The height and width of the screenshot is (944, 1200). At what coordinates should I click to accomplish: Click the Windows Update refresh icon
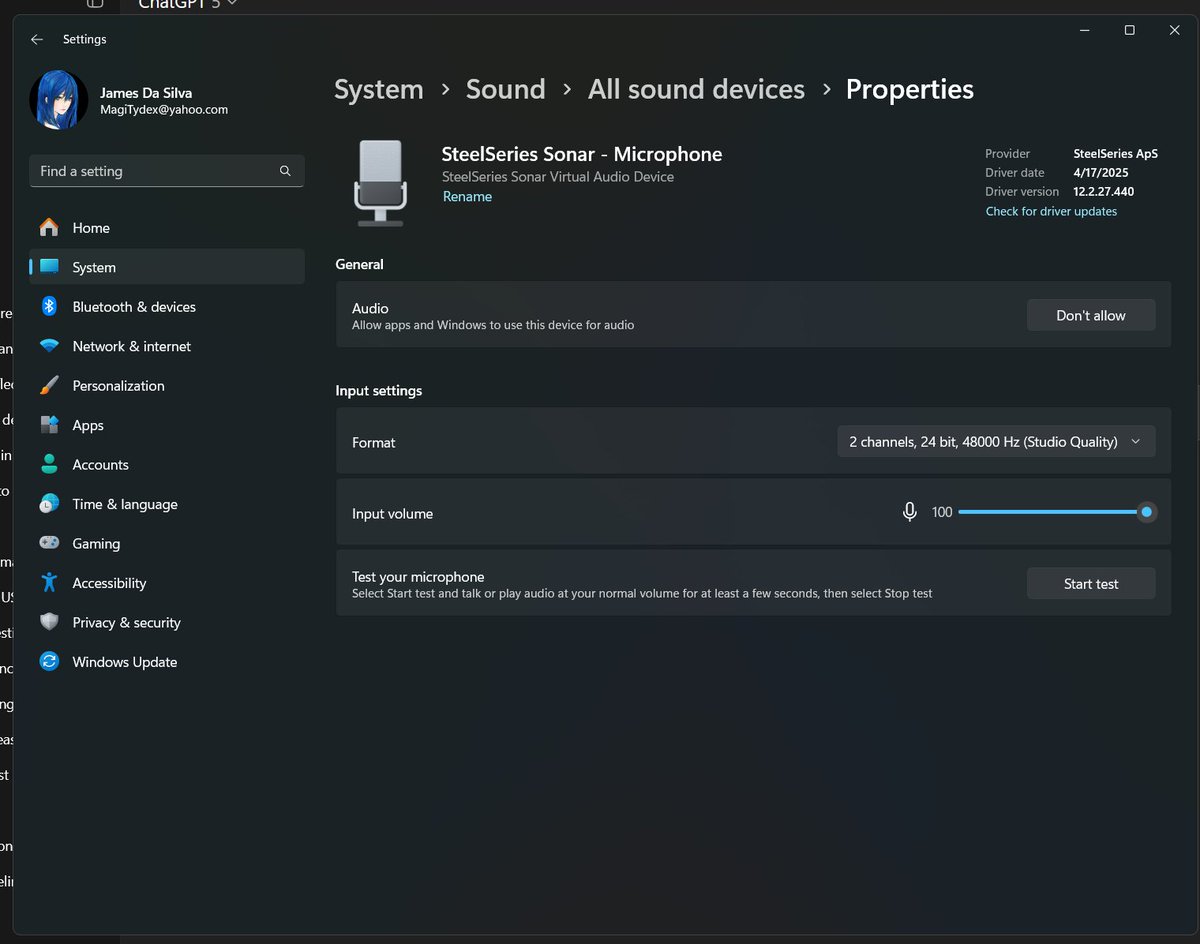pyautogui.click(x=49, y=662)
